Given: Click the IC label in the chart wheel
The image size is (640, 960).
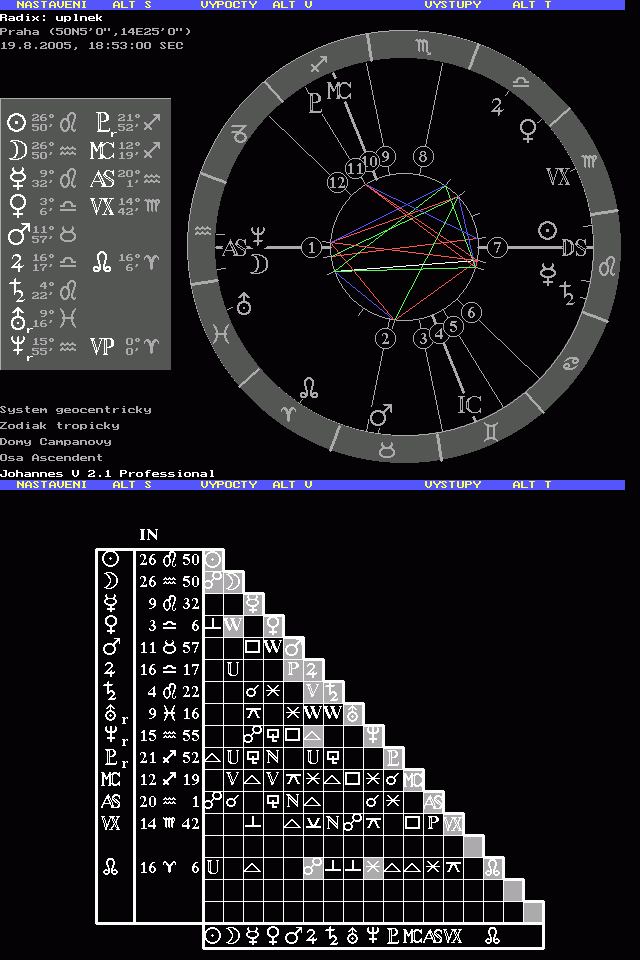Looking at the screenshot, I should click(x=470, y=405).
